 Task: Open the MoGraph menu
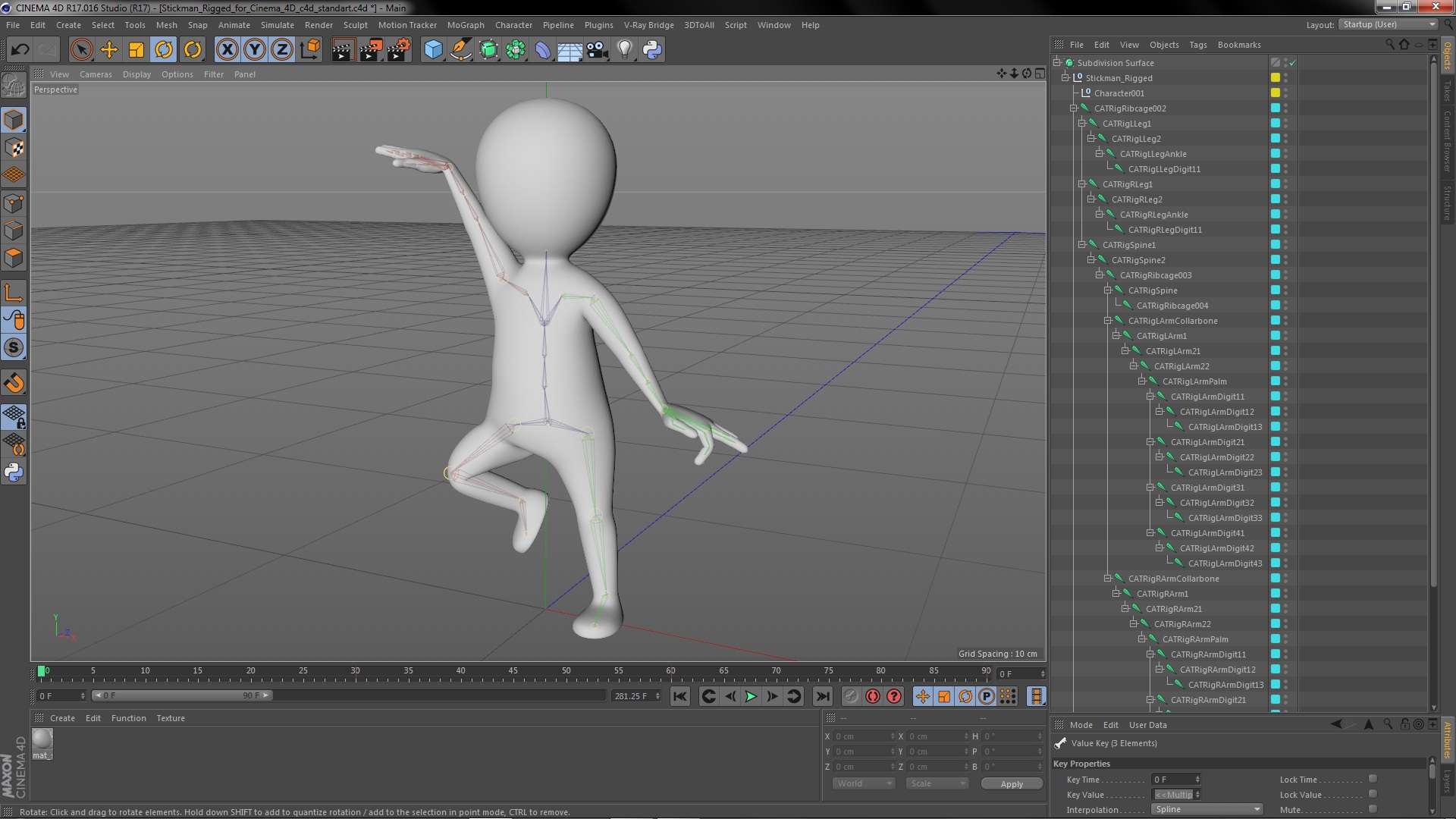click(466, 25)
